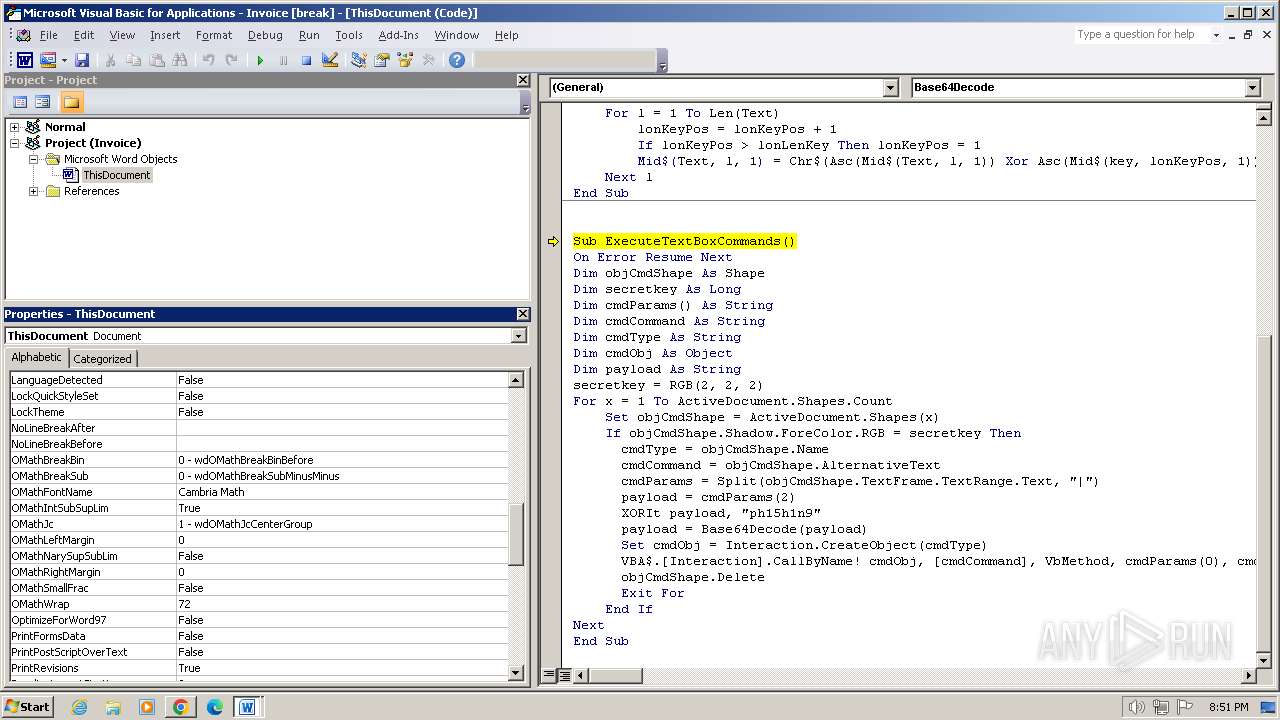Open the Window menu

[457, 35]
